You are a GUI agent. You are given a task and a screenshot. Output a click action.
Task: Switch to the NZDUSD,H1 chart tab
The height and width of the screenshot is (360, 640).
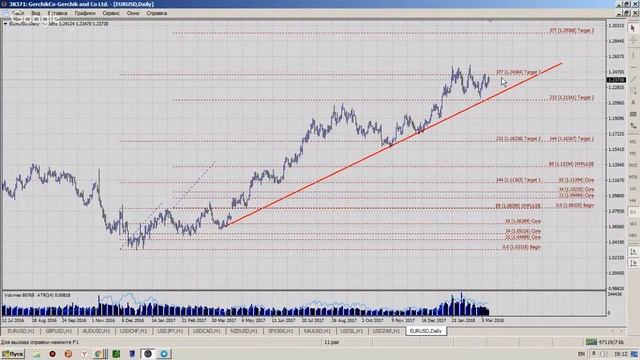(244, 331)
